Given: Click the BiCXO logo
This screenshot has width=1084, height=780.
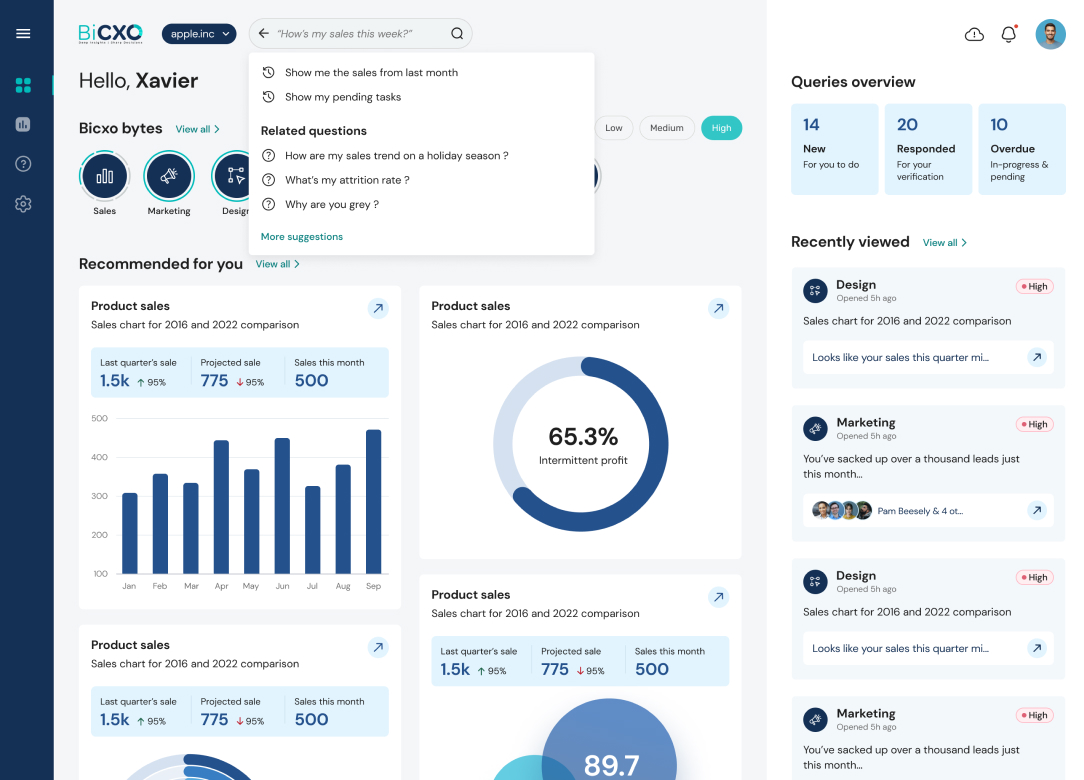Looking at the screenshot, I should 111,33.
